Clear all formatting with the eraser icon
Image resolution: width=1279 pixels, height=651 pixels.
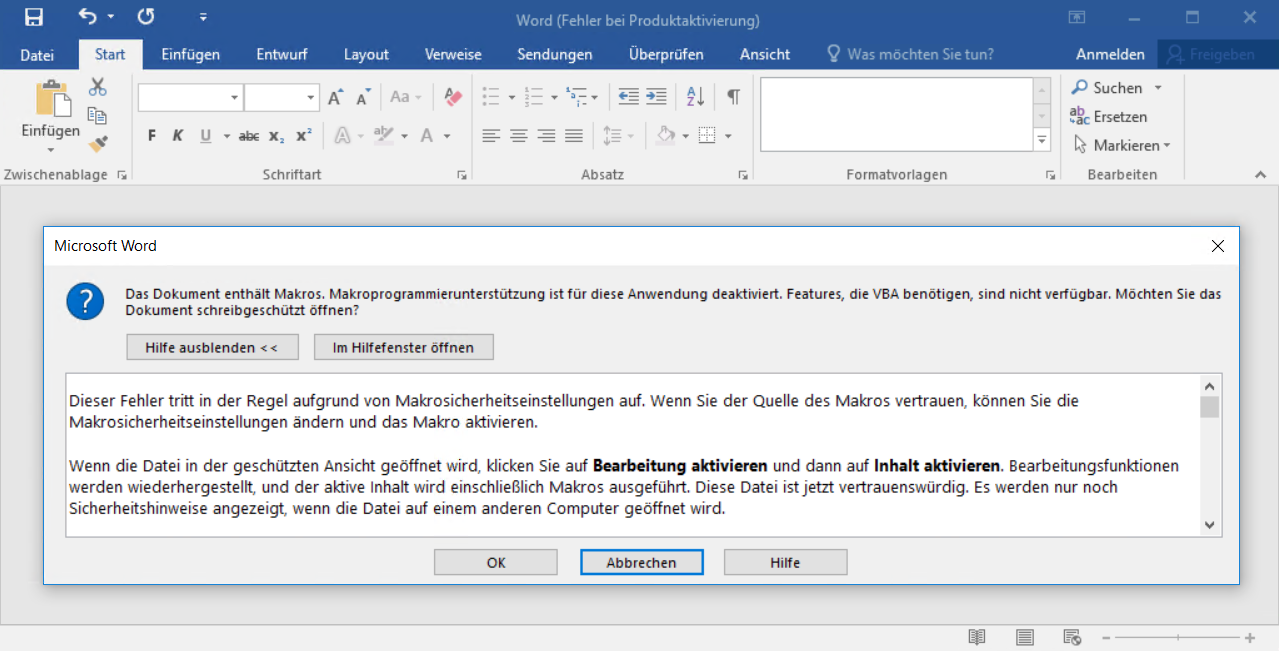point(453,97)
